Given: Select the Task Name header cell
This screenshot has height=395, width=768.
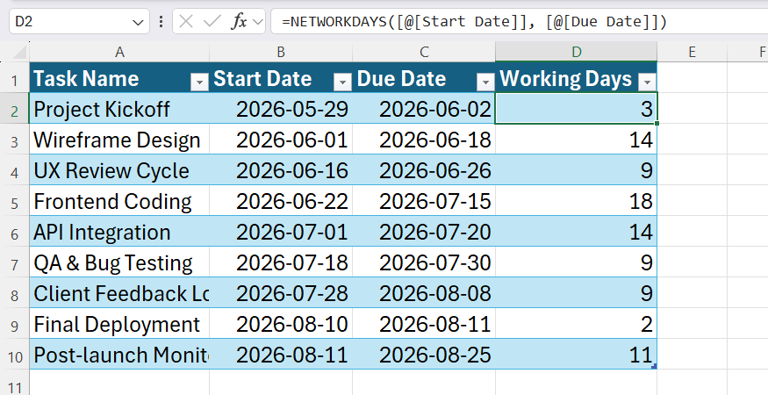Looking at the screenshot, I should (x=120, y=78).
